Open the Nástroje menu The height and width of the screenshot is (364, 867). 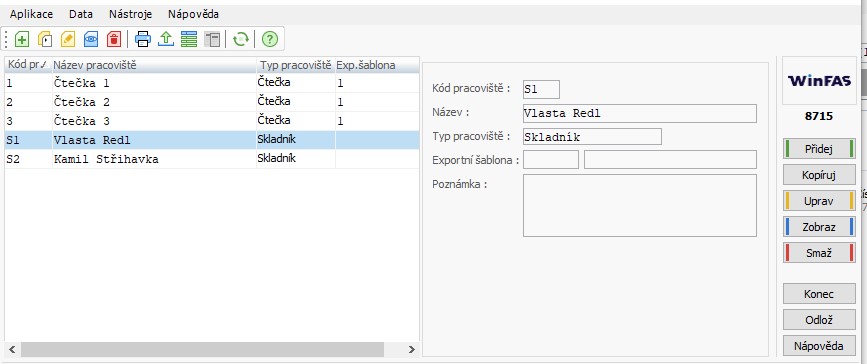coord(130,14)
